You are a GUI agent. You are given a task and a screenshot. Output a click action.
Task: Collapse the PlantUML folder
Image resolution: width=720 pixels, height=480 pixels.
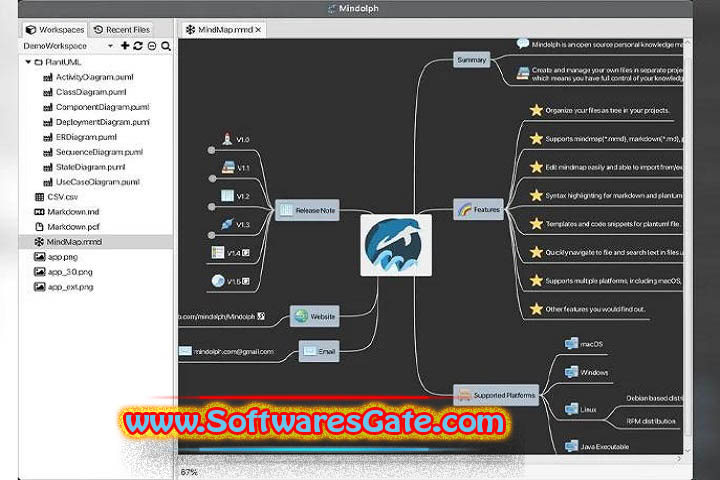point(28,62)
